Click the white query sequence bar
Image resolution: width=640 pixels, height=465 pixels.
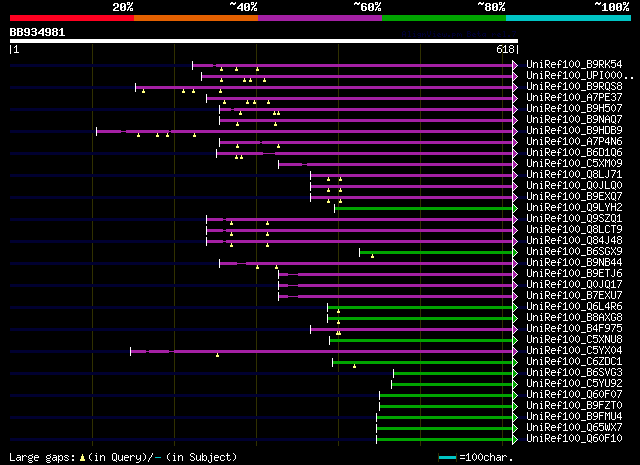pos(264,41)
